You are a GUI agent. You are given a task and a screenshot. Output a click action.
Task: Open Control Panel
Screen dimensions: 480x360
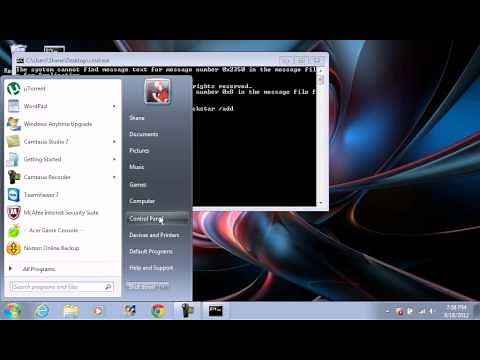pyautogui.click(x=157, y=219)
